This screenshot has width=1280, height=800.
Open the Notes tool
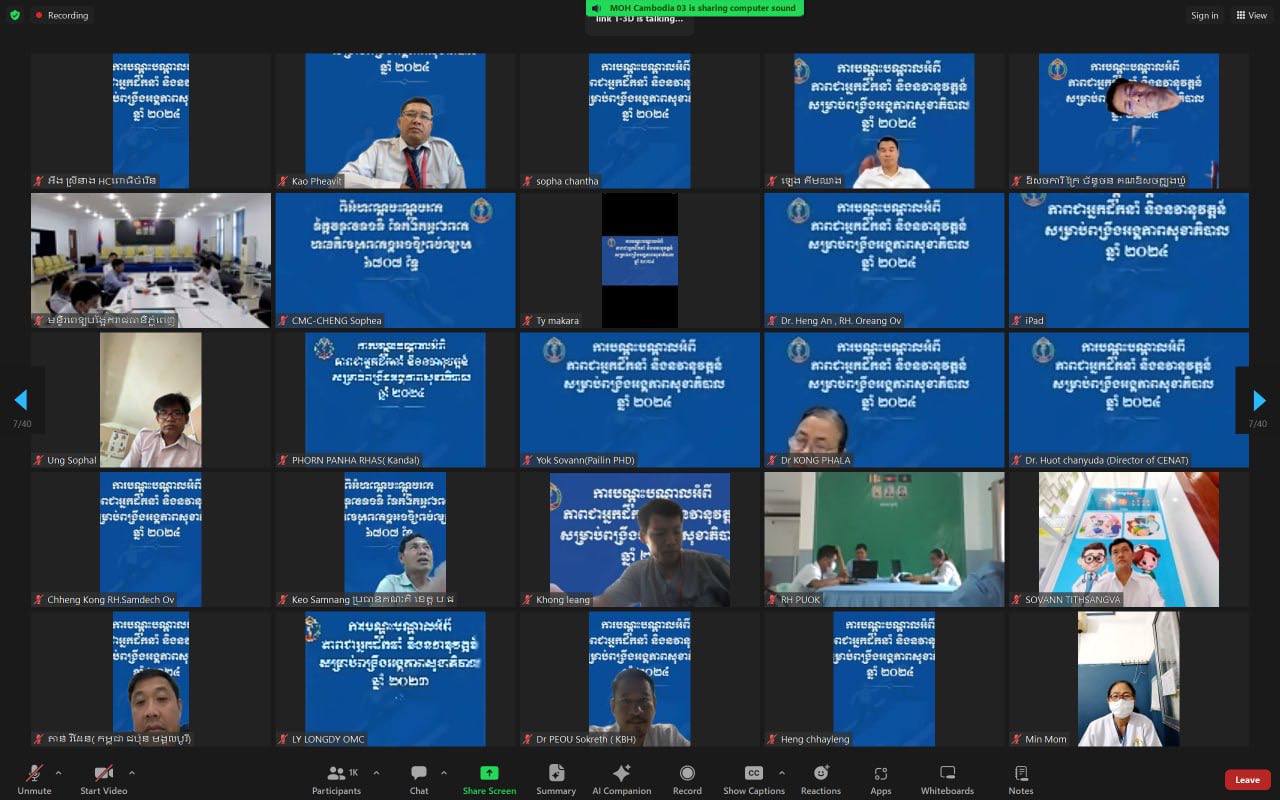1020,773
